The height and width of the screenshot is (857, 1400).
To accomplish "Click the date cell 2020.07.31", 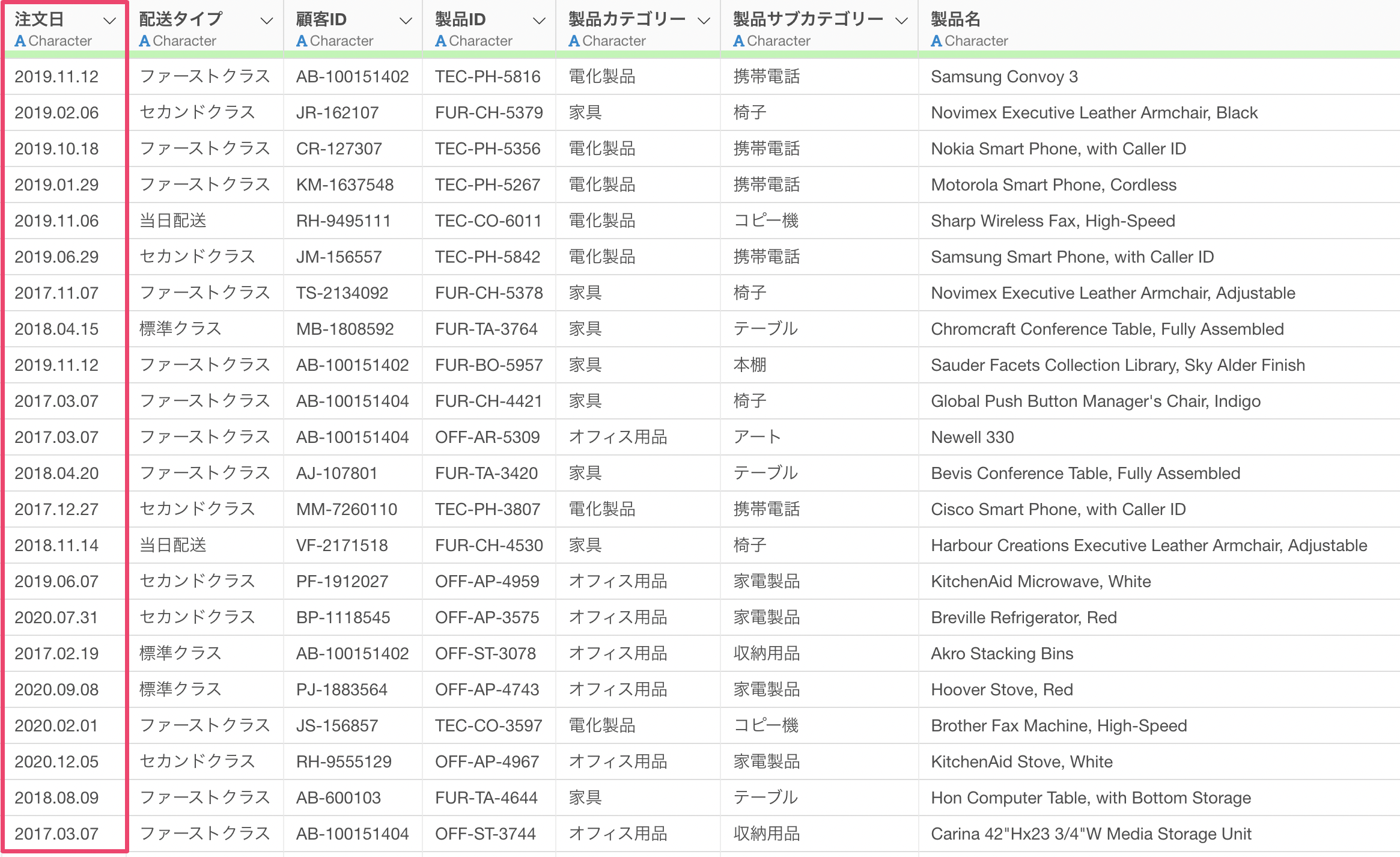I will 56,617.
